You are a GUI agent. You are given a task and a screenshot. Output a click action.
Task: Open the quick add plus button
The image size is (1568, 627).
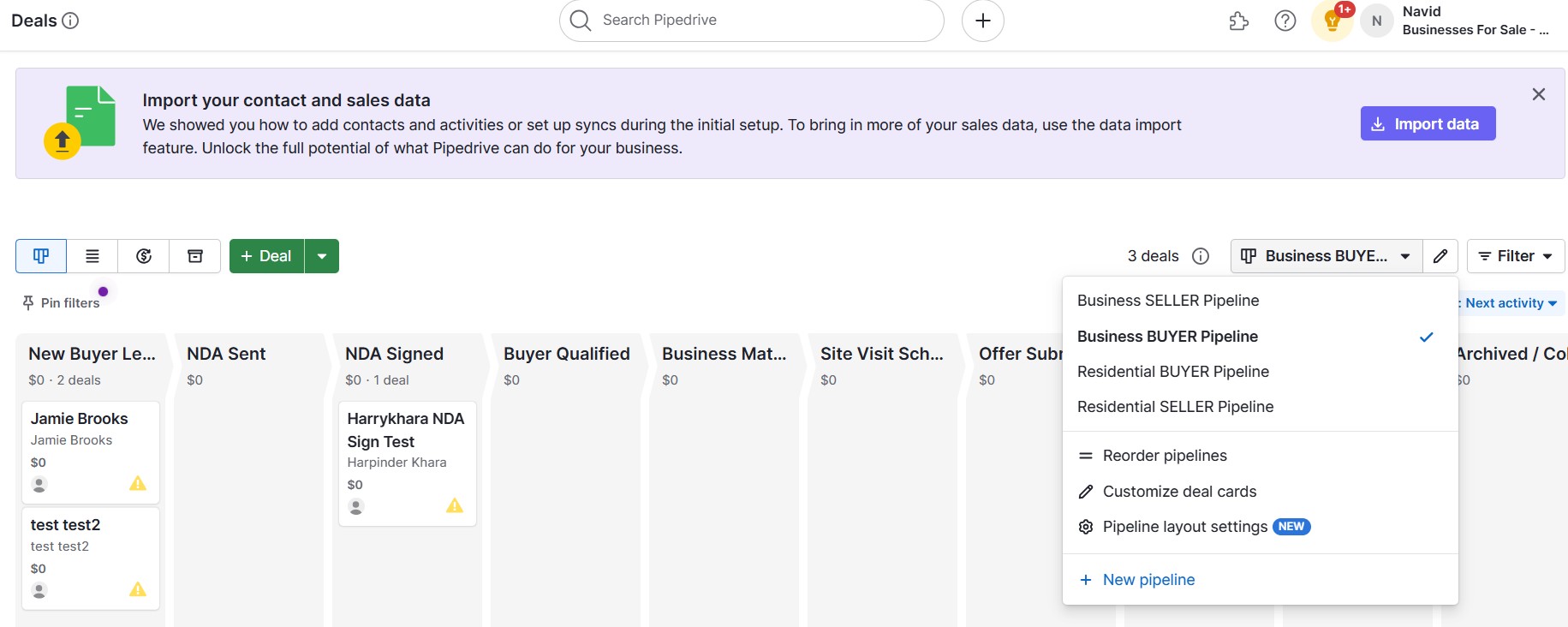[x=983, y=21]
